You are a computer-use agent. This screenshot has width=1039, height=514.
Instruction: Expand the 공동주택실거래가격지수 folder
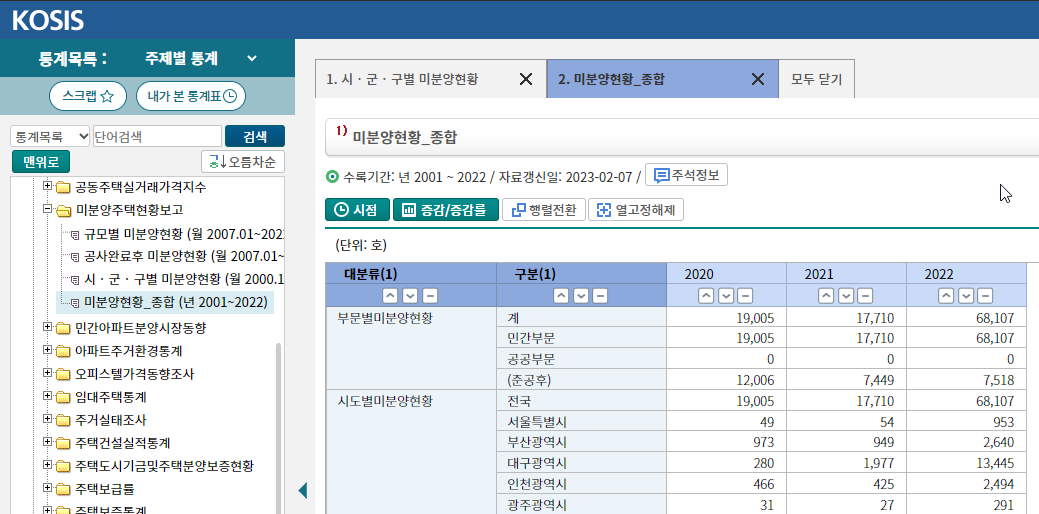[x=47, y=187]
